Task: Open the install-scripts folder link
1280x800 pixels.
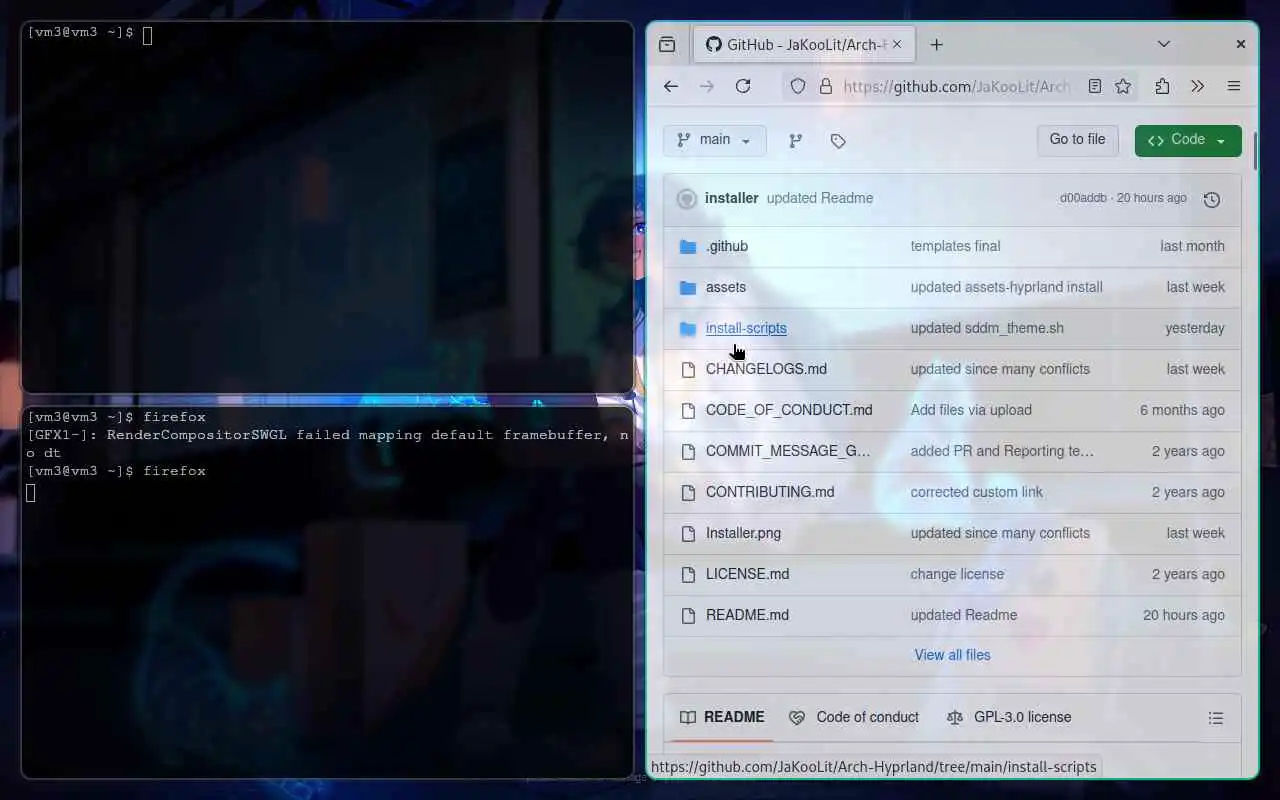Action: coord(746,328)
